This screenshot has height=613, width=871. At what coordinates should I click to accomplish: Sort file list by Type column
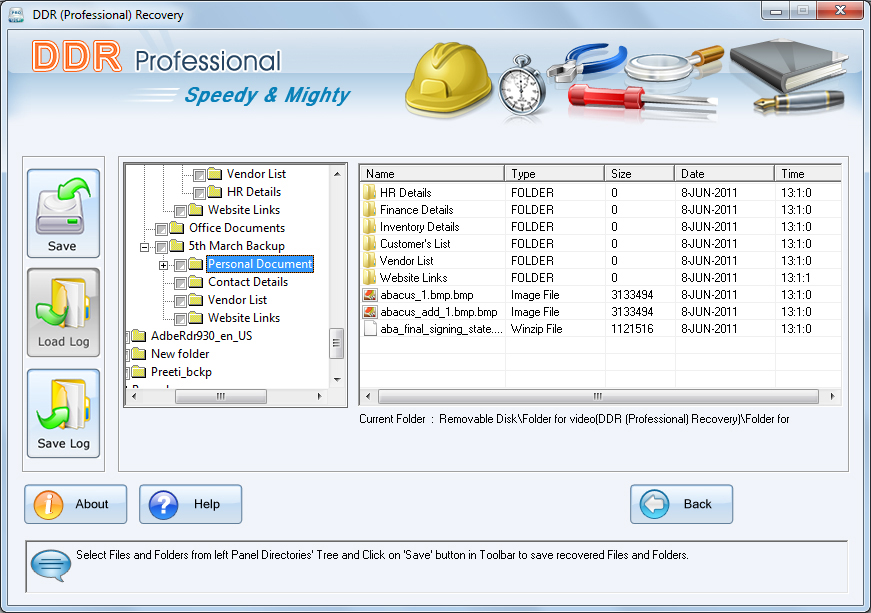click(554, 173)
